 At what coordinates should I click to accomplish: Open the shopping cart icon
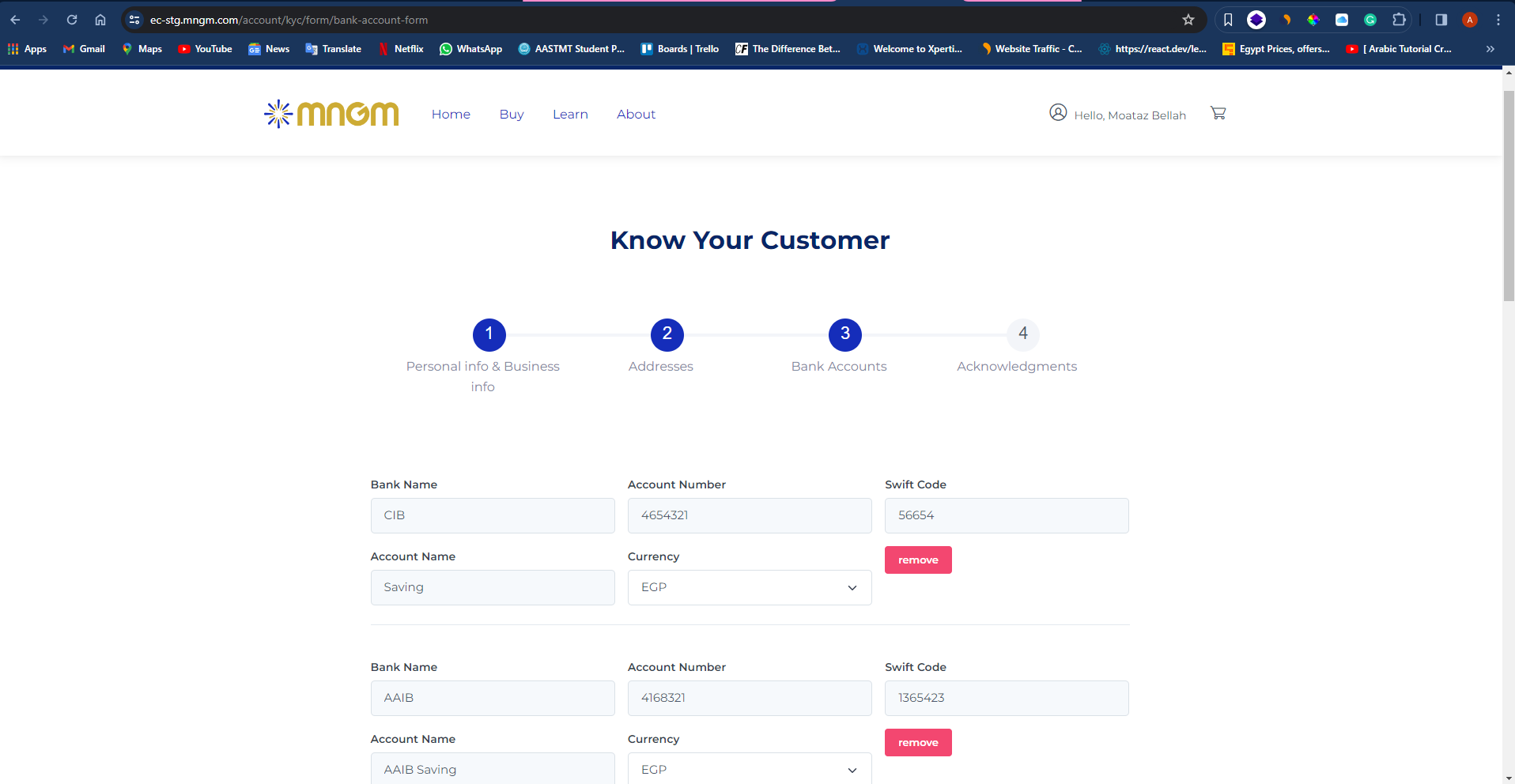[x=1218, y=113]
